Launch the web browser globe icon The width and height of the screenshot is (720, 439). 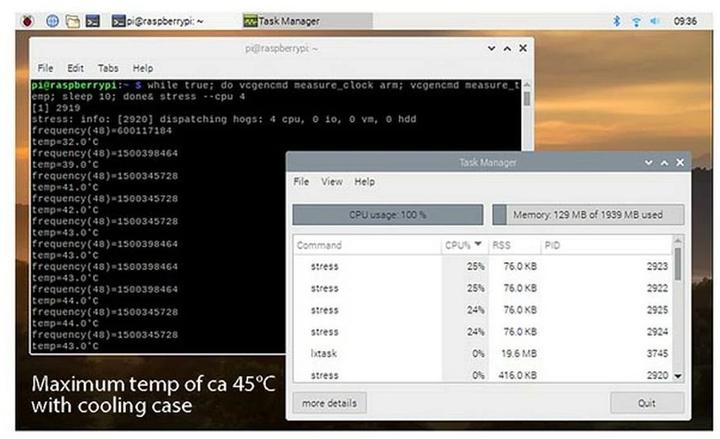[52, 21]
